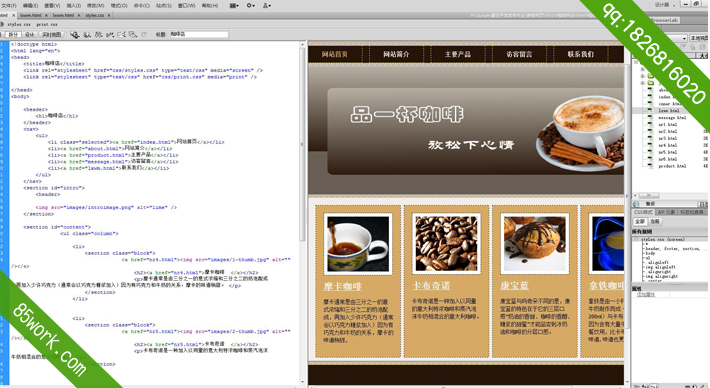
Task: Open the 设计器 workspace switcher
Action: coord(665,5)
